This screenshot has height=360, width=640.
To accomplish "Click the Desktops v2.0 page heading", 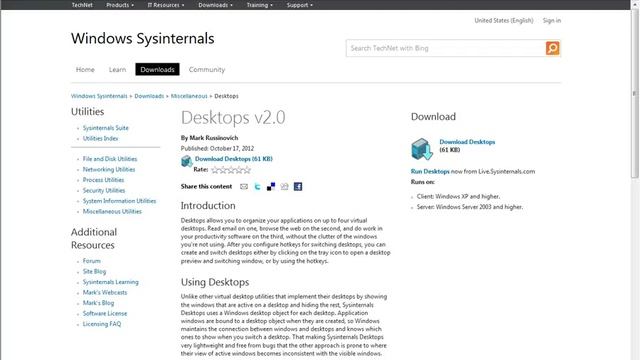I will pyautogui.click(x=233, y=118).
